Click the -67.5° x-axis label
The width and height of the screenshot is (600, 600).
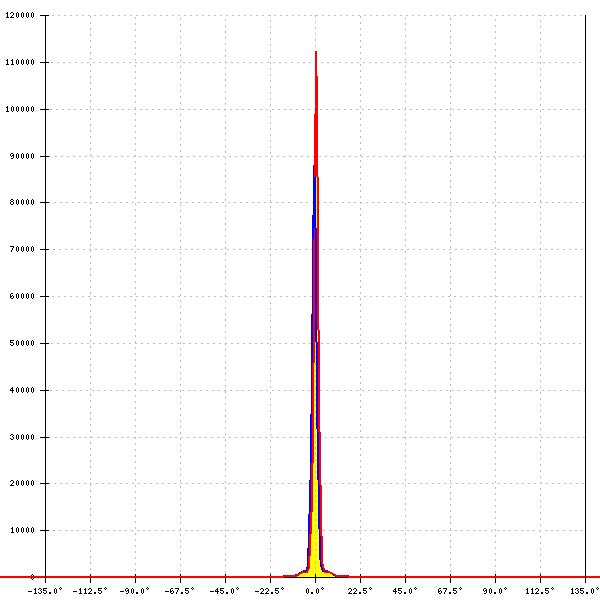[179, 591]
